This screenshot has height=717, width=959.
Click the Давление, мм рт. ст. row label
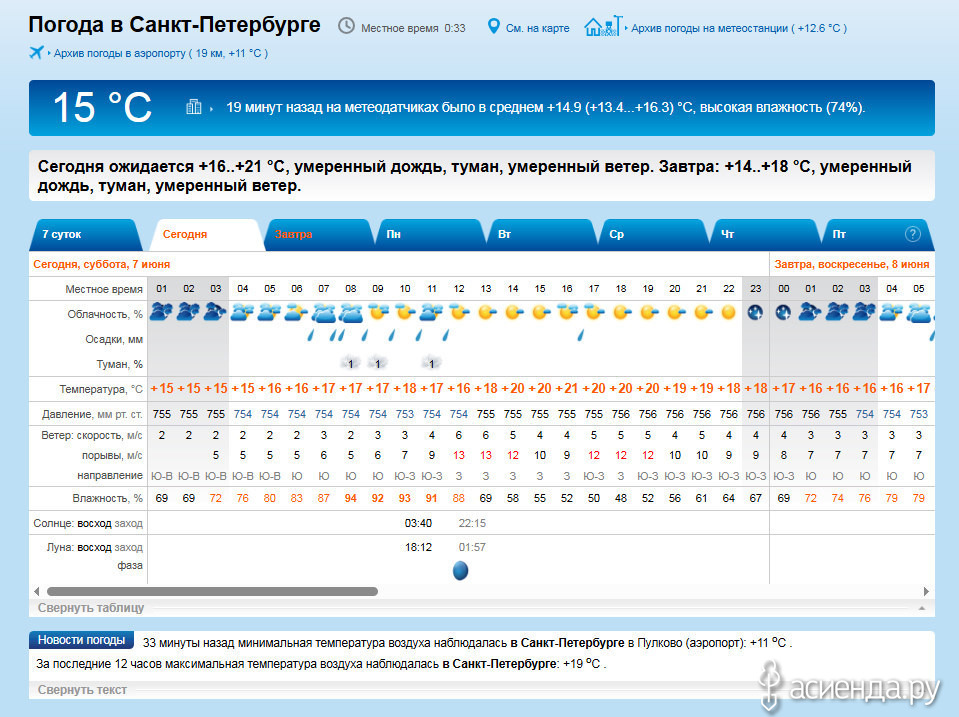(x=92, y=414)
